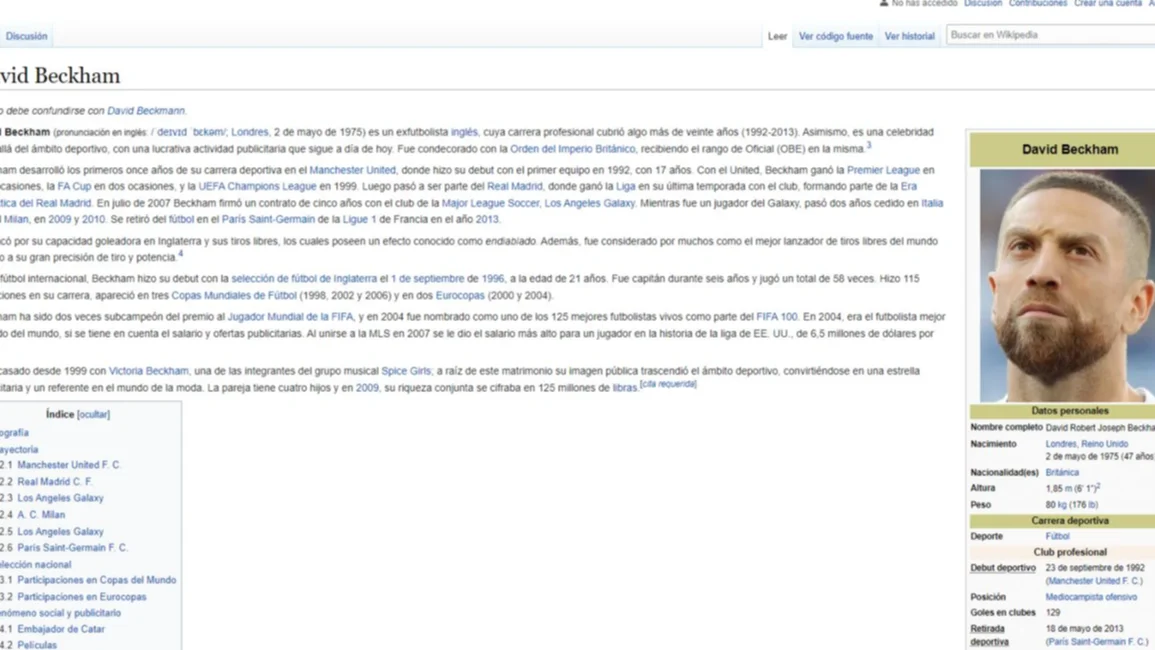Image resolution: width=1155 pixels, height=650 pixels.
Task: Open 'Copas Mundiales de Fútbol' link
Action: [x=234, y=296]
